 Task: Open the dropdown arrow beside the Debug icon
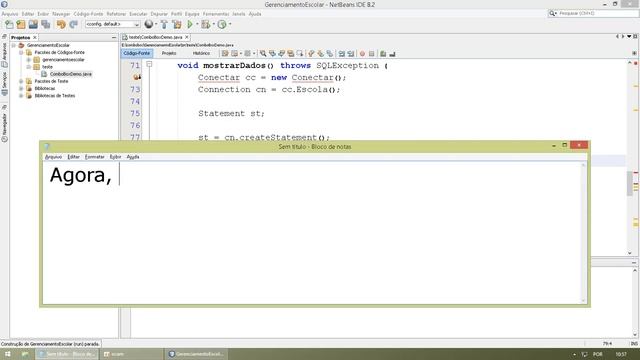click(x=213, y=24)
